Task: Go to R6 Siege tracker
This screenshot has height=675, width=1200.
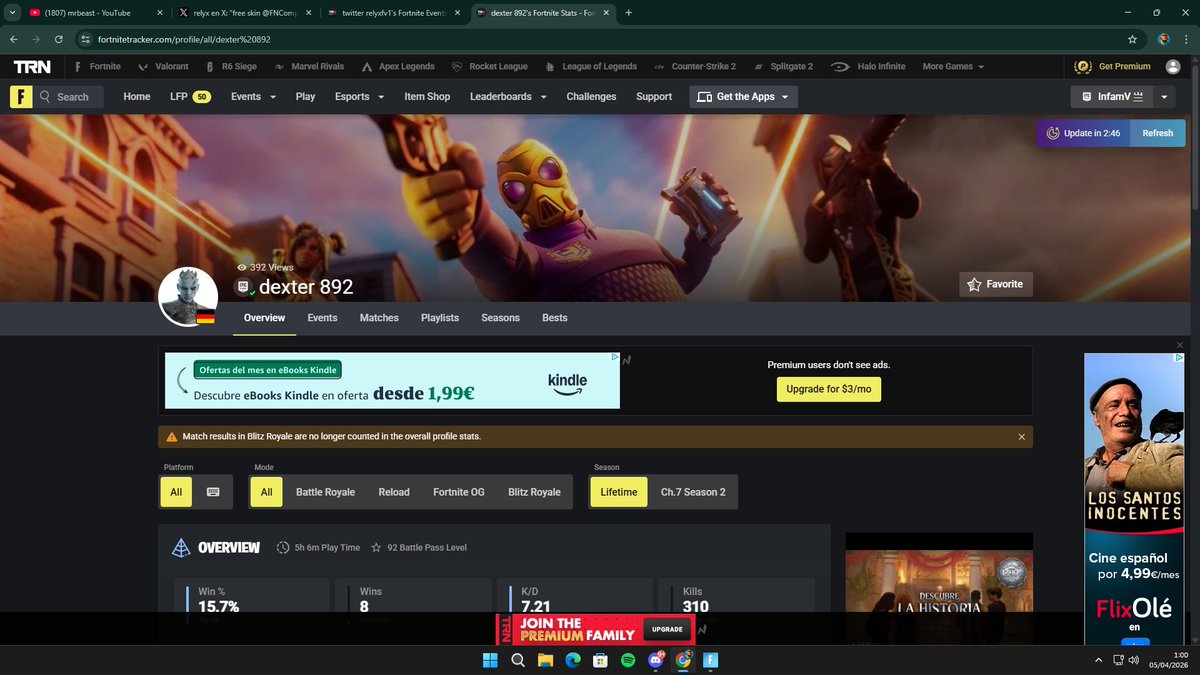Action: click(x=231, y=66)
